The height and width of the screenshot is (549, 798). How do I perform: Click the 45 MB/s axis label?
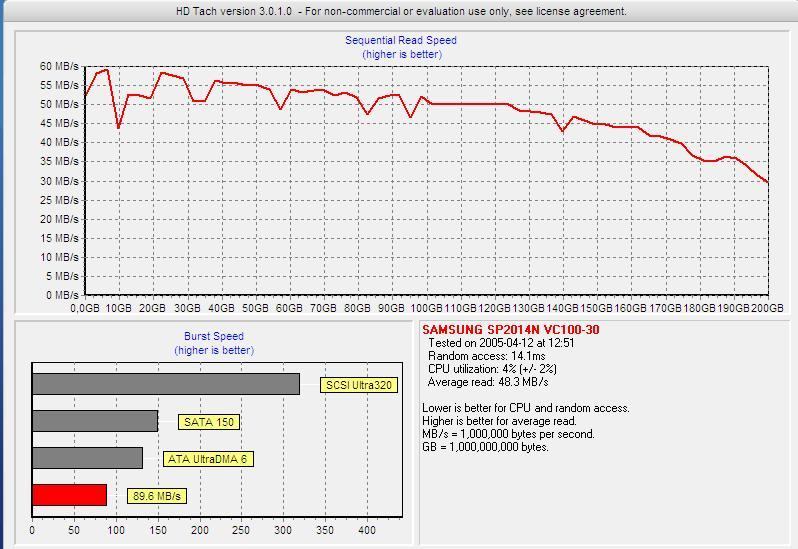coord(59,123)
